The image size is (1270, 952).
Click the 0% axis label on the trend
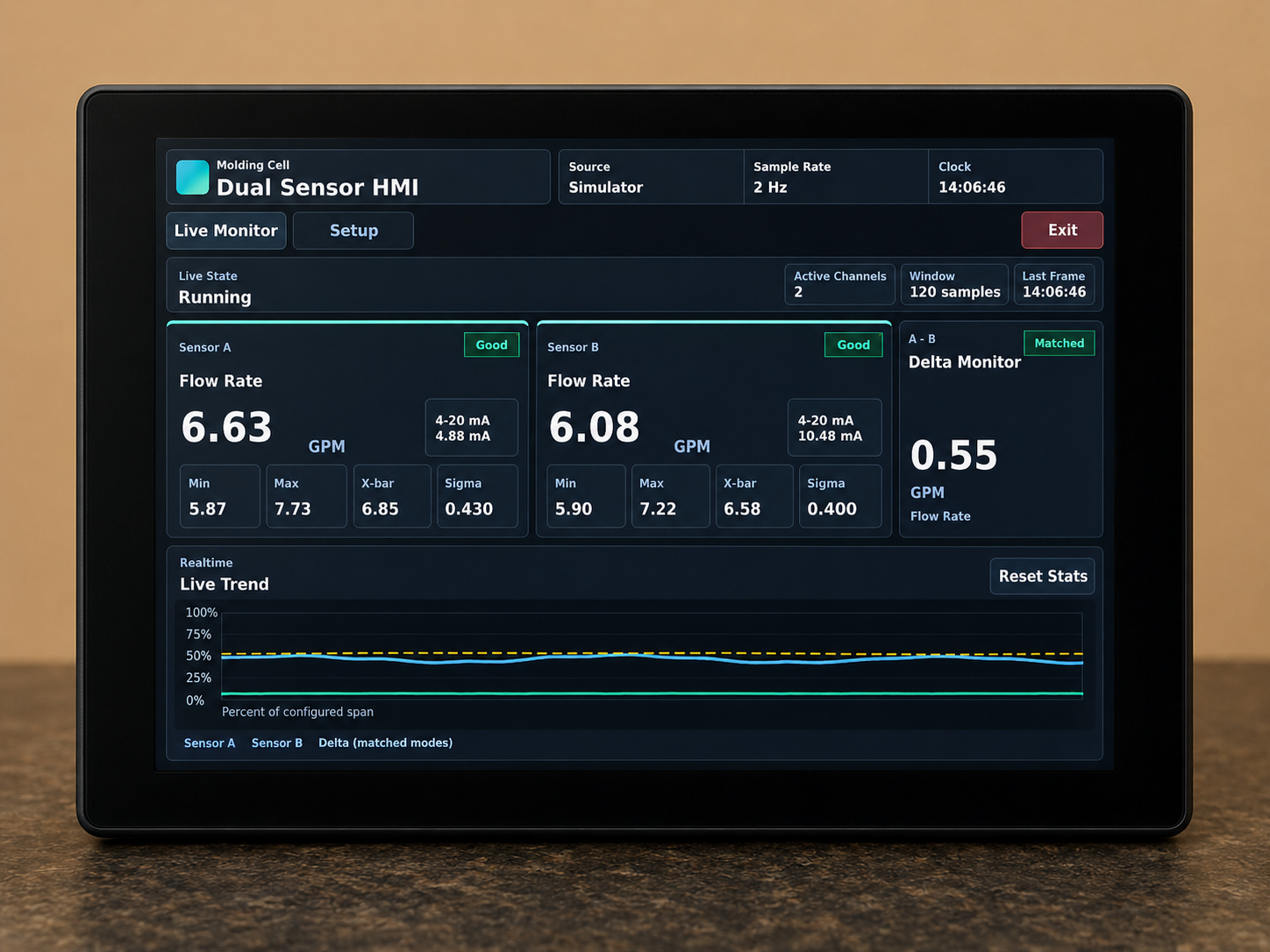(x=195, y=700)
